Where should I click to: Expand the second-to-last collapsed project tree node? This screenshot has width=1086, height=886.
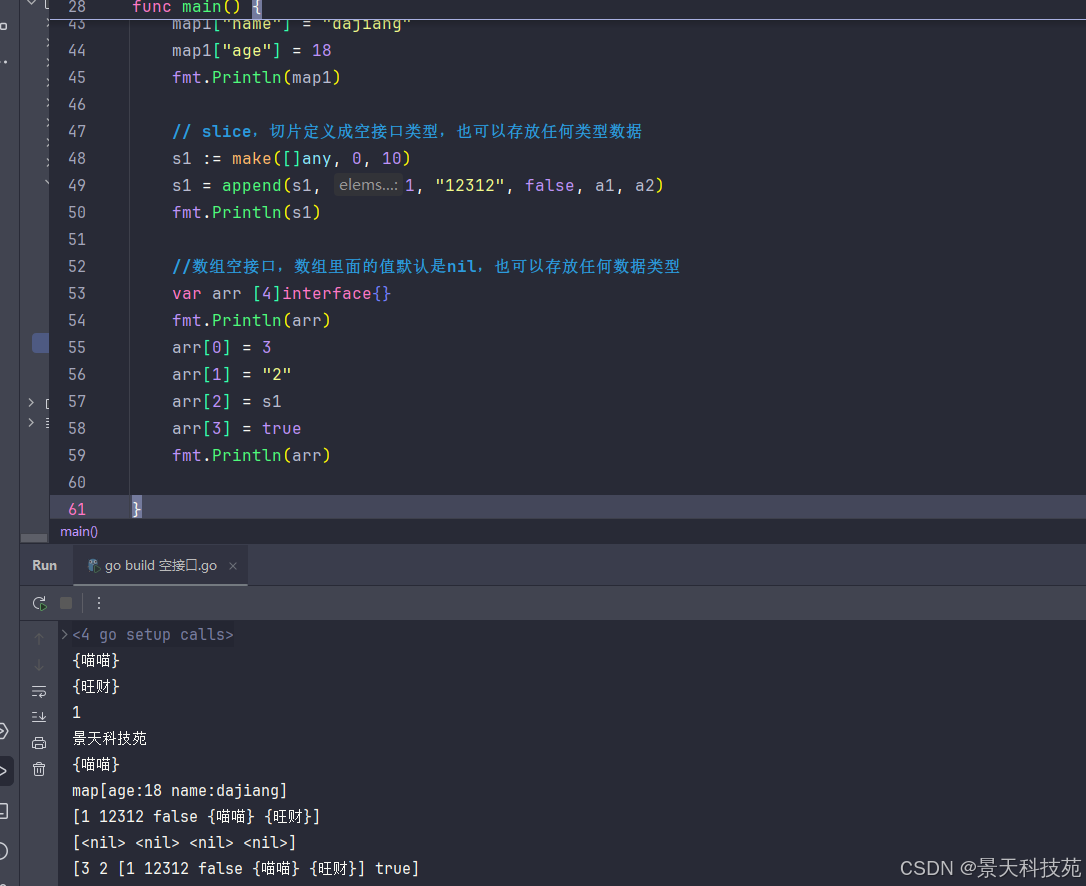point(31,402)
